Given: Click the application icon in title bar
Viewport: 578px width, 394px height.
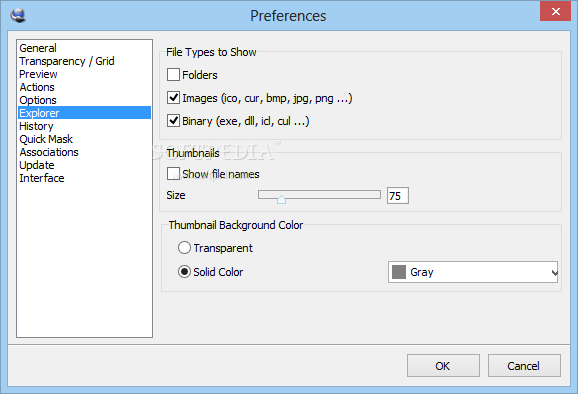Looking at the screenshot, I should (18, 15).
